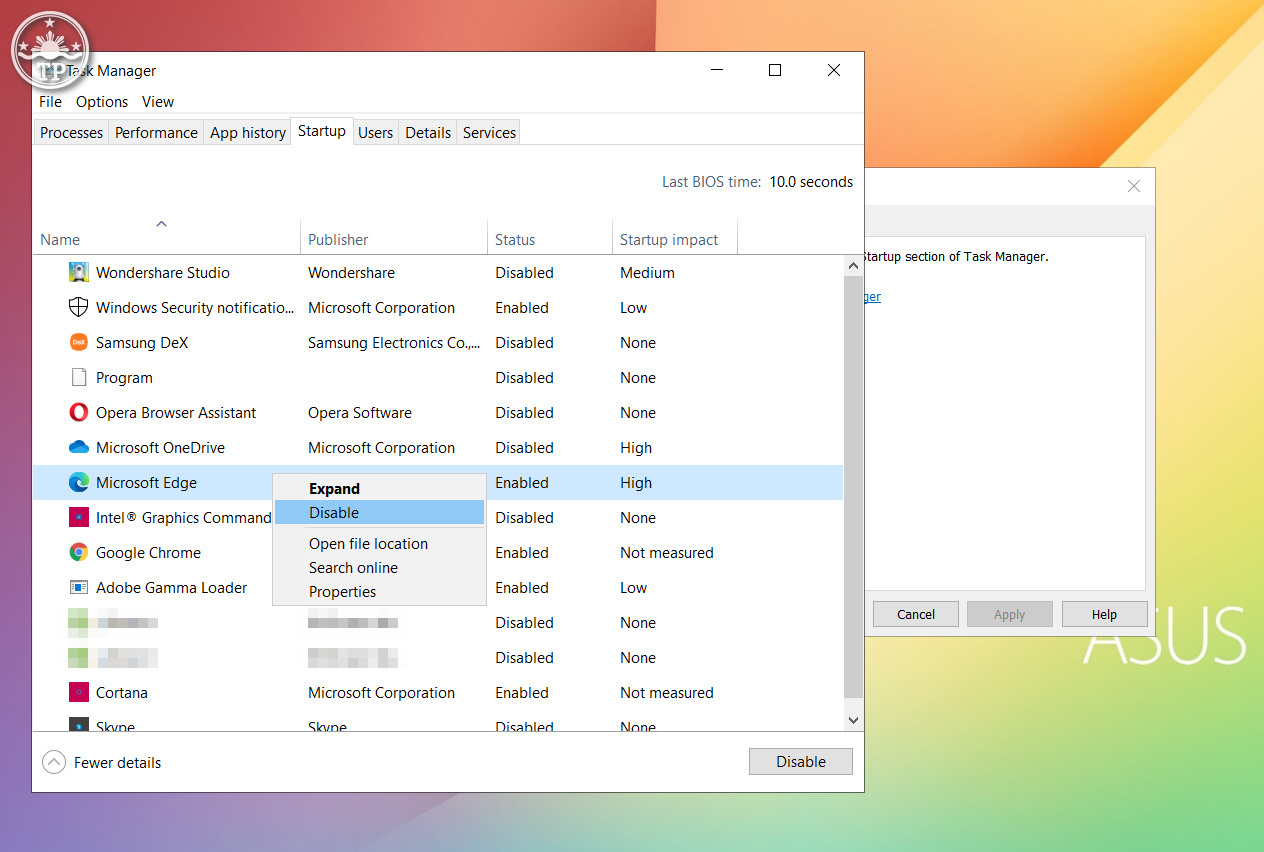1264x852 pixels.
Task: Click the Windows Security shield icon
Action: point(79,307)
